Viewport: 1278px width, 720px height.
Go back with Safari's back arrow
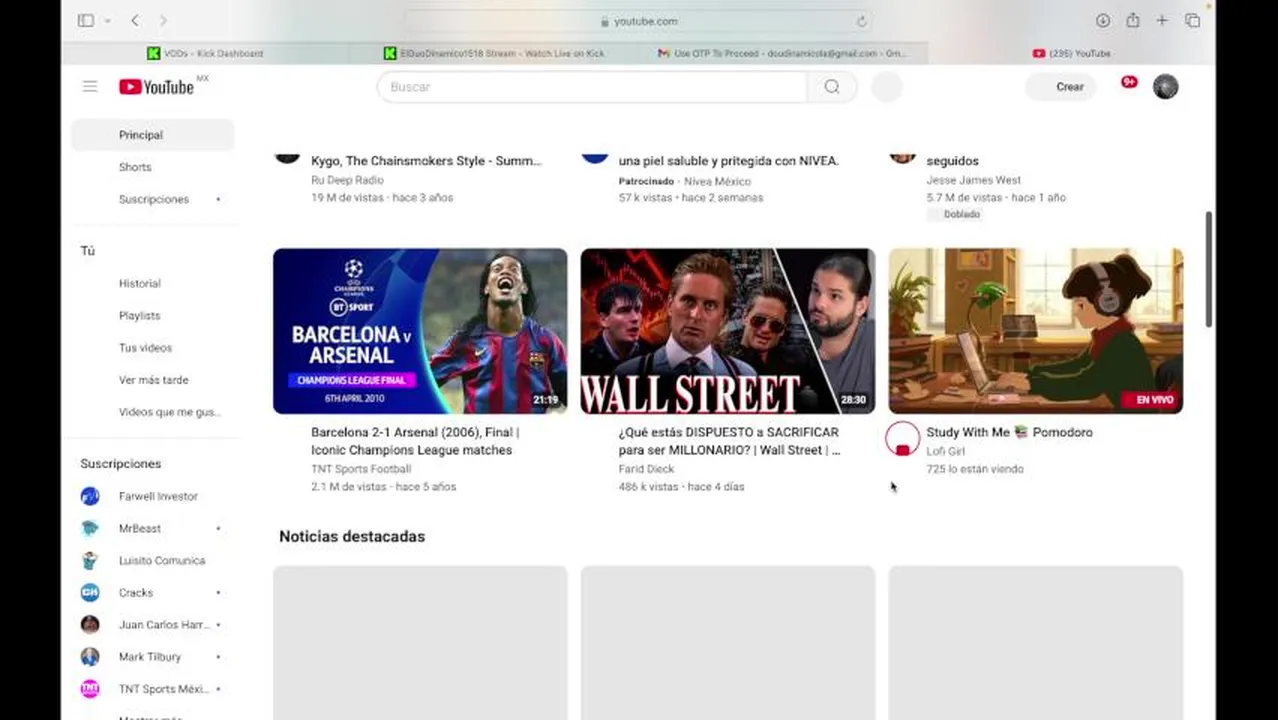click(135, 20)
